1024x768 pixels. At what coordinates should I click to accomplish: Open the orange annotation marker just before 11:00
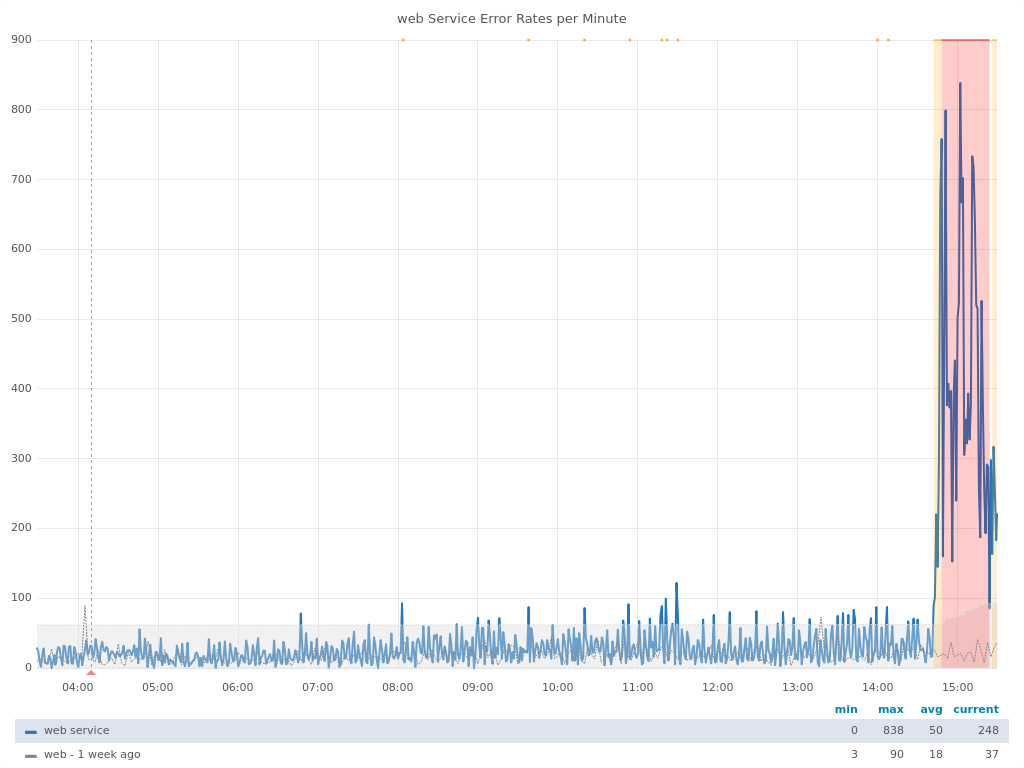tap(629, 40)
